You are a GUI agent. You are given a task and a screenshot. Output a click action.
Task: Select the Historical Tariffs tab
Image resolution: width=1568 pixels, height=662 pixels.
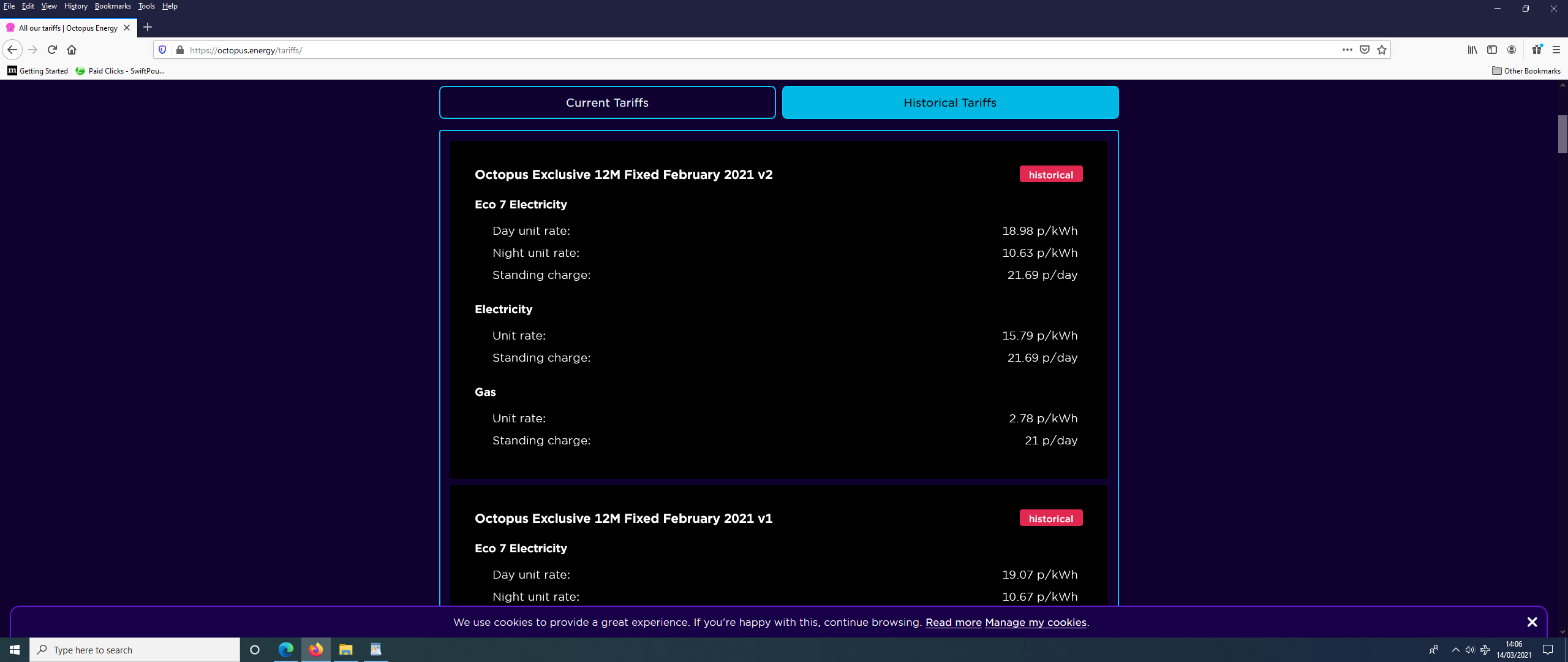click(x=950, y=102)
